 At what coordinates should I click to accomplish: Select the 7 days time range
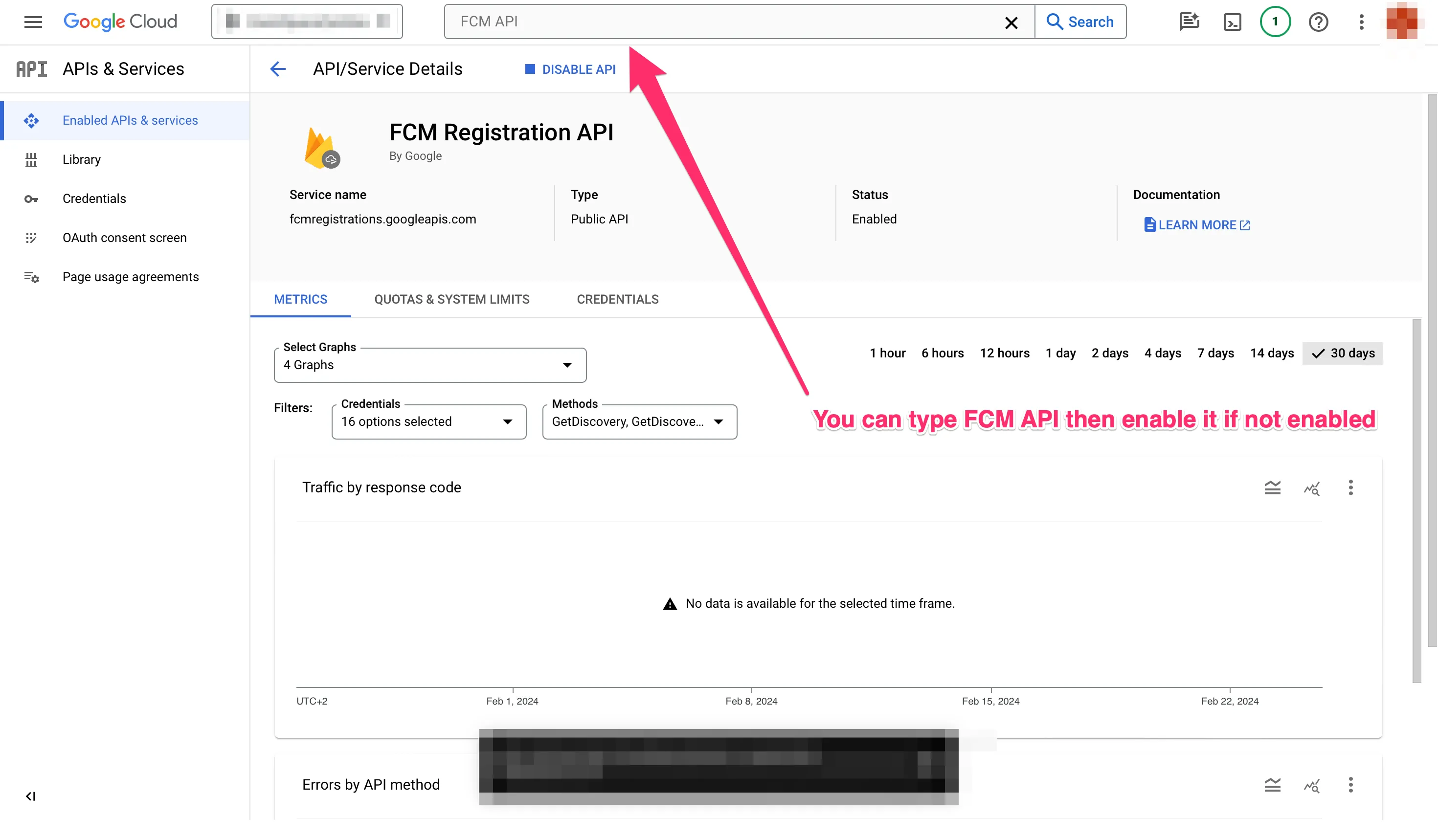point(1215,353)
